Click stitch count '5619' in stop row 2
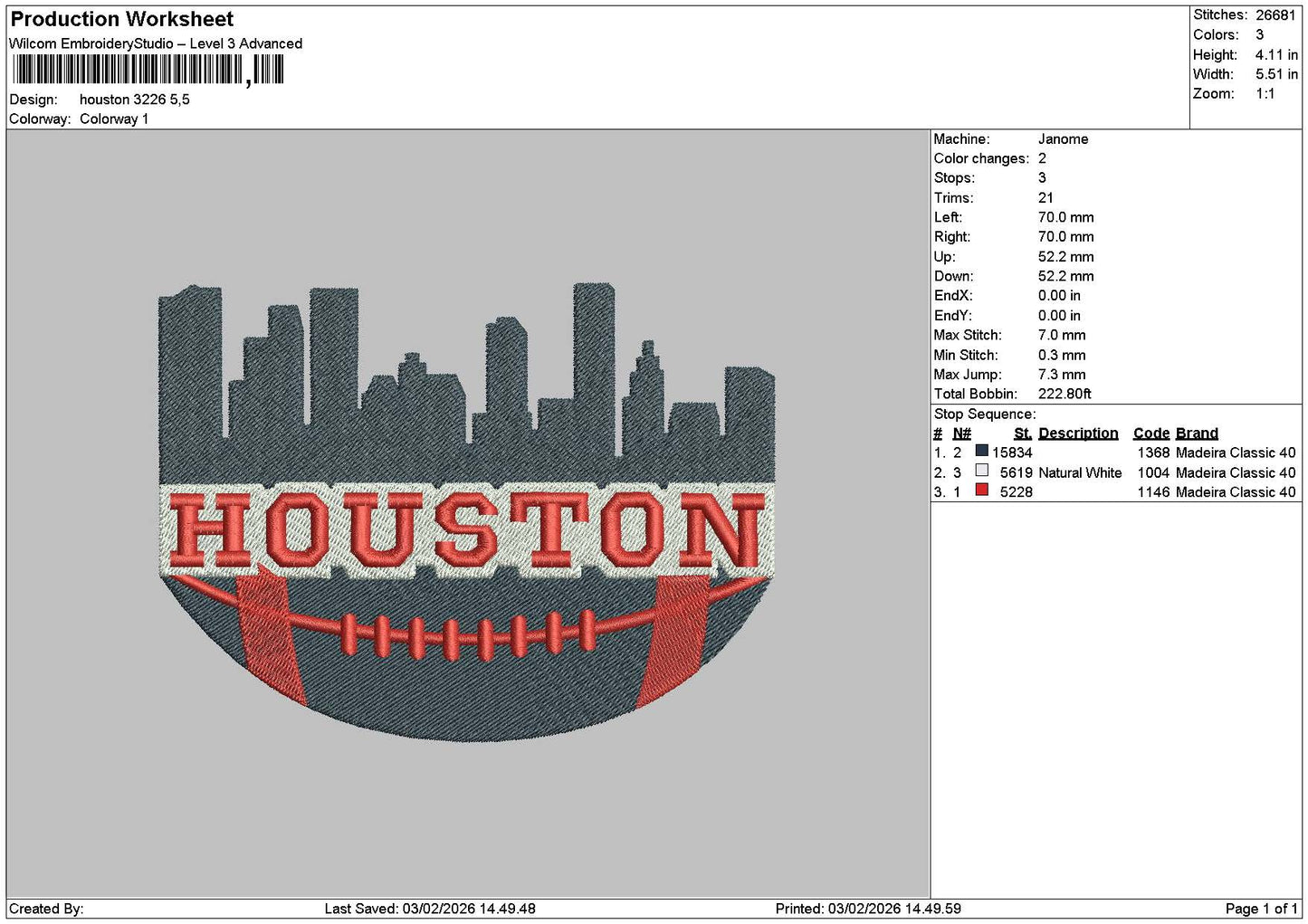The width and height of the screenshot is (1308, 924). (x=1016, y=472)
